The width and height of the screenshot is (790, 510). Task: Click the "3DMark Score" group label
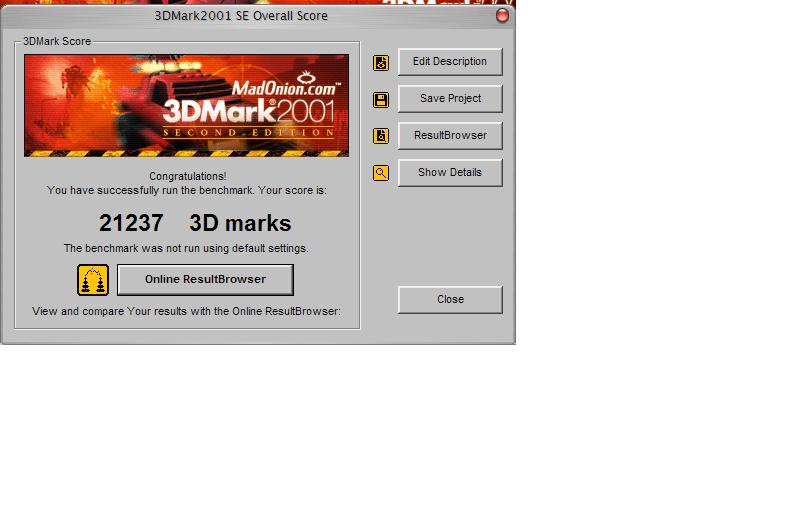pyautogui.click(x=57, y=41)
